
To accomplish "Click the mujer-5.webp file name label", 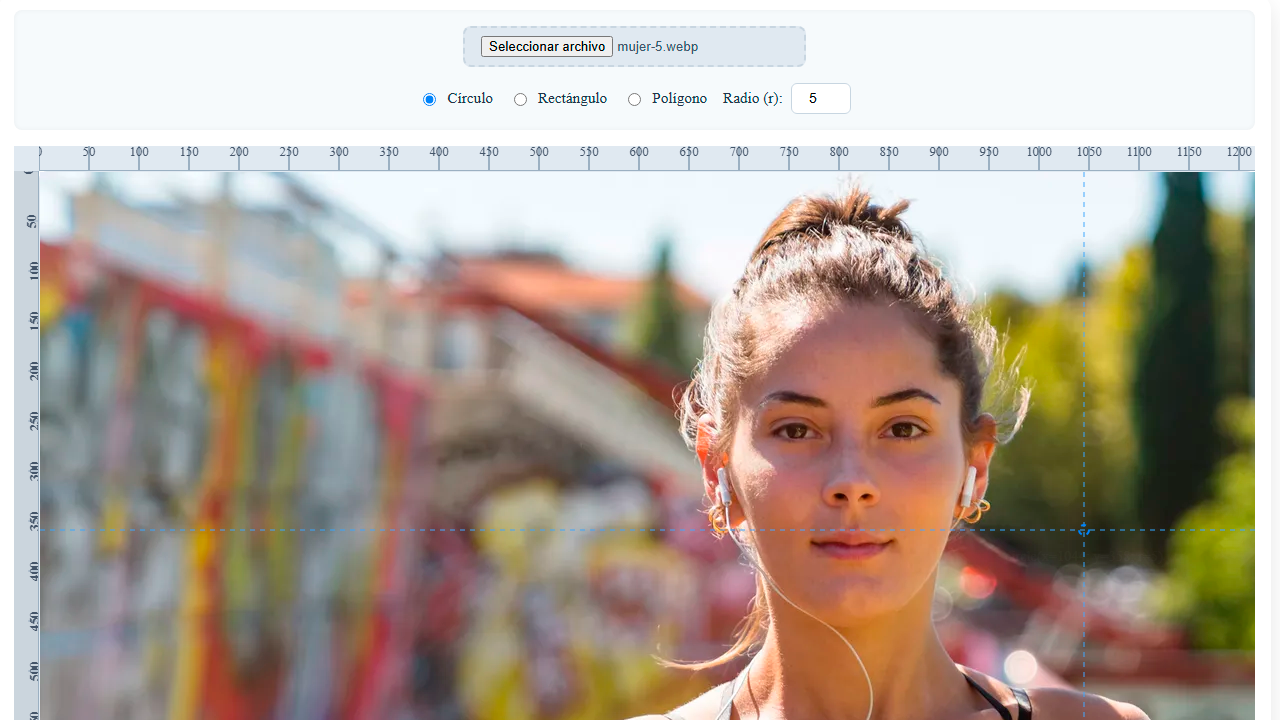I will pyautogui.click(x=657, y=47).
